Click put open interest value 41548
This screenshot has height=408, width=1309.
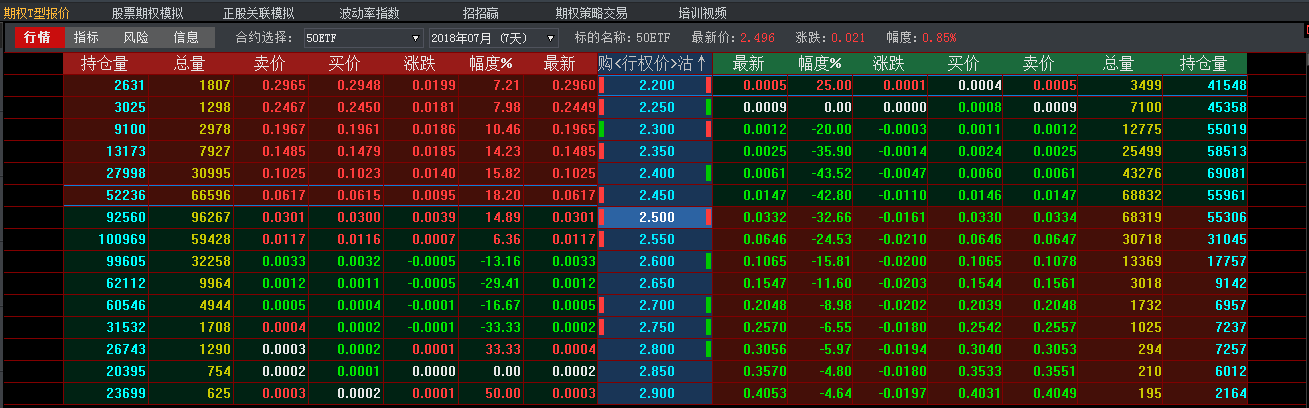(1227, 85)
